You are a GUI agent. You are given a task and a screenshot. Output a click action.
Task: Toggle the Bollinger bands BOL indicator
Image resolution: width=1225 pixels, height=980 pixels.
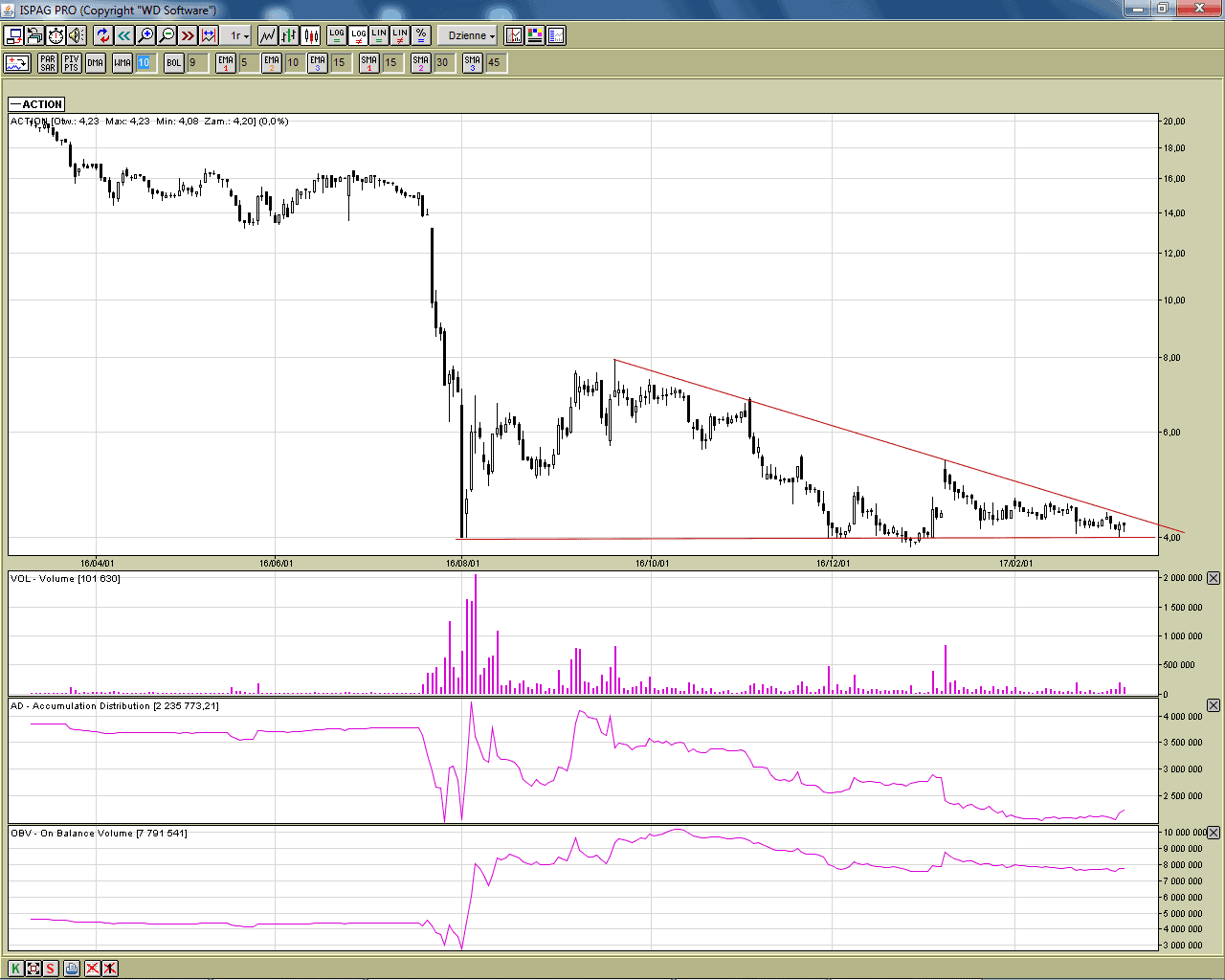tap(173, 62)
